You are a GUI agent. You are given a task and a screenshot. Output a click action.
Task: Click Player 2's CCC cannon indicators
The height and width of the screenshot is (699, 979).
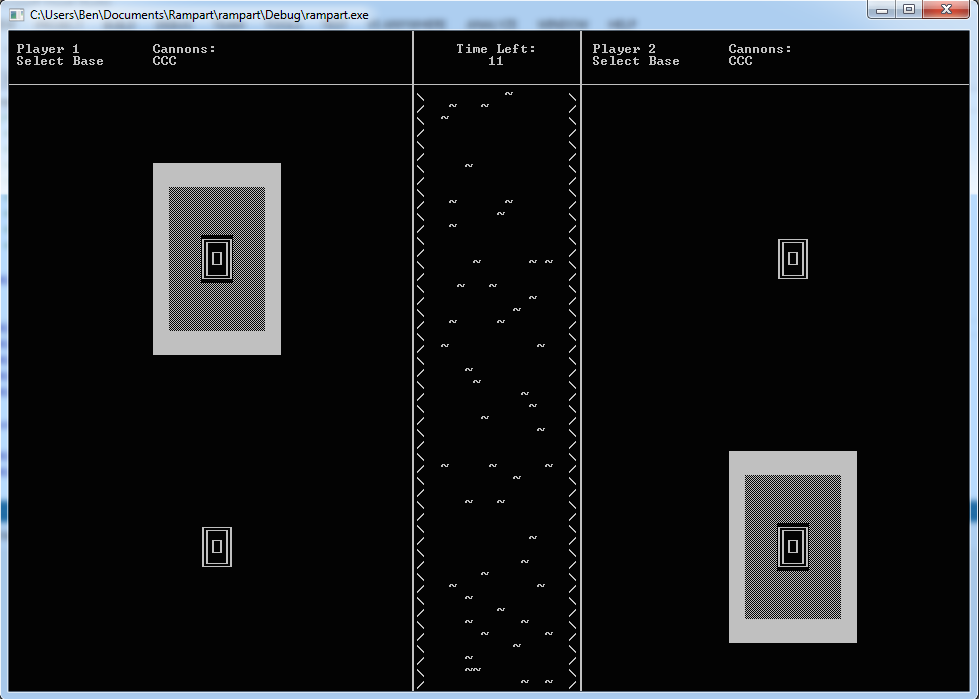741,61
